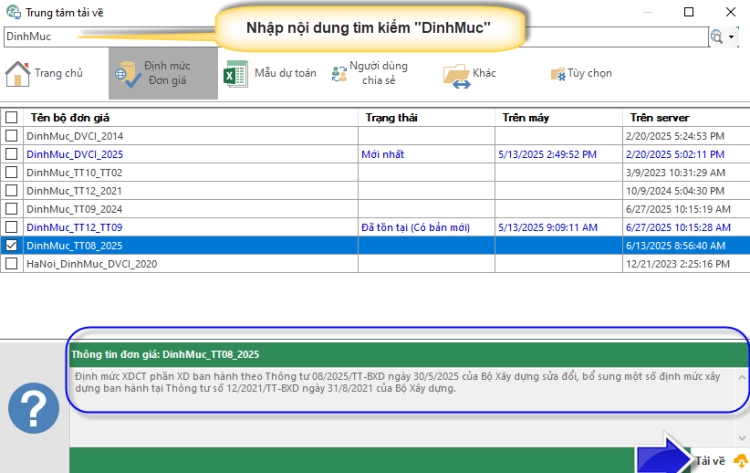Check the DinhMuc_TT12_TT09 checkbox
Image resolution: width=750 pixels, height=473 pixels.
click(11, 227)
